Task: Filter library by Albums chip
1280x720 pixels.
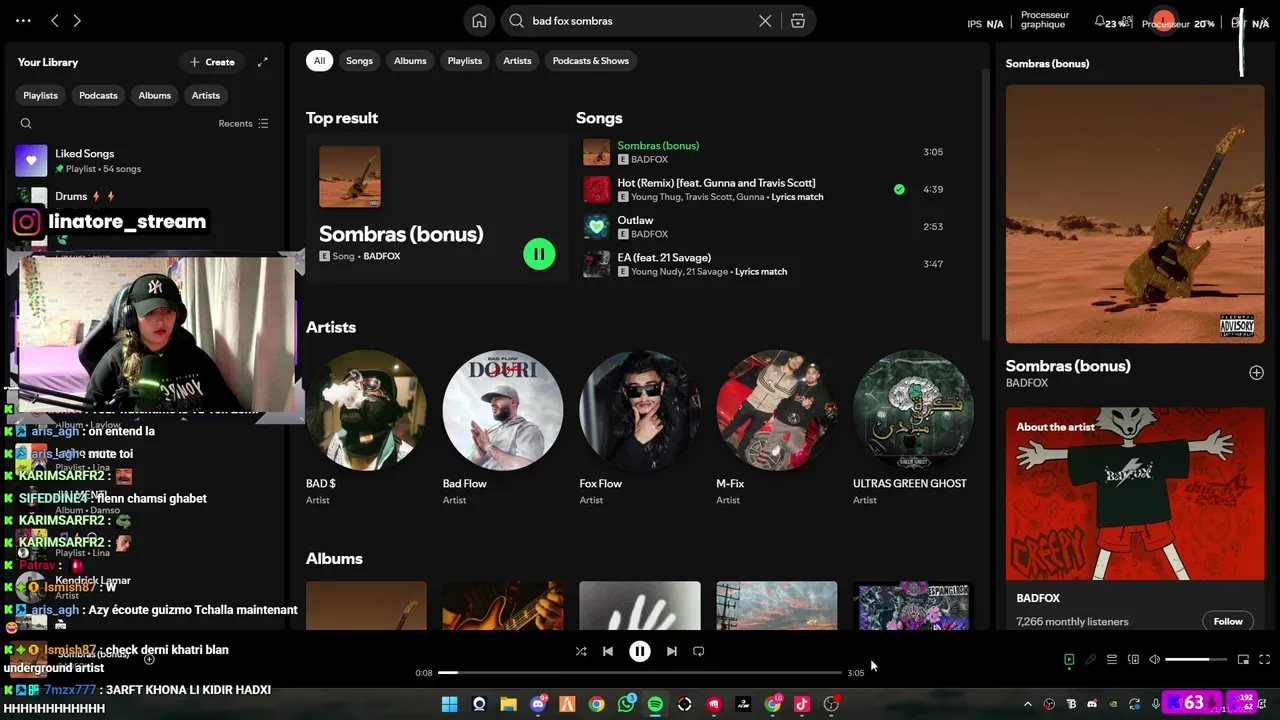Action: (154, 95)
